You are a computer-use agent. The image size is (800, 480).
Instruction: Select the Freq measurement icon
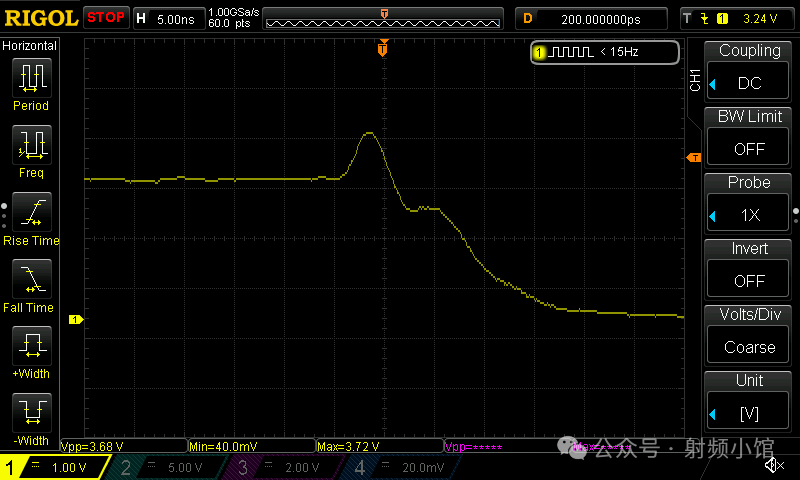(30, 145)
